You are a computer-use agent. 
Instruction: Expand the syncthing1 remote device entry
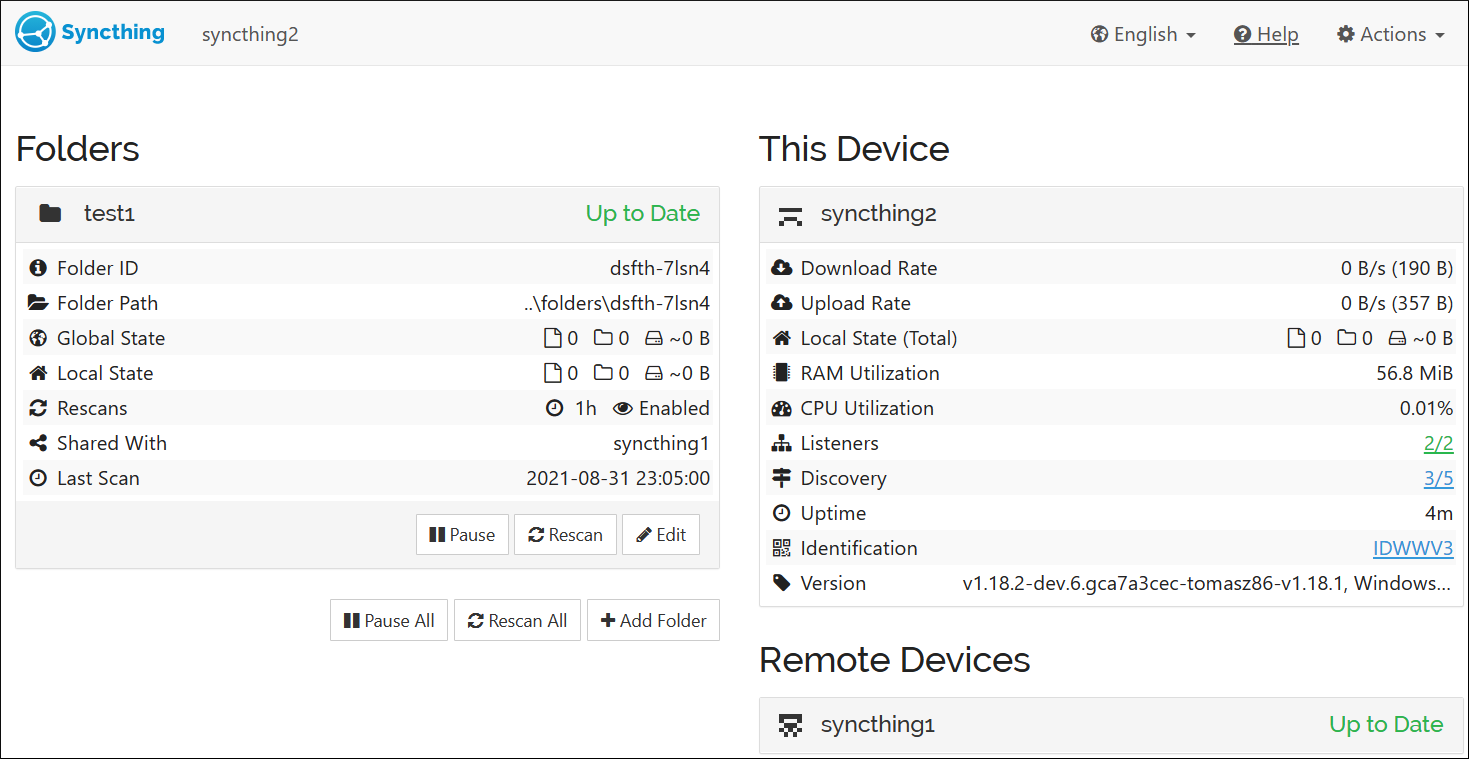click(877, 724)
